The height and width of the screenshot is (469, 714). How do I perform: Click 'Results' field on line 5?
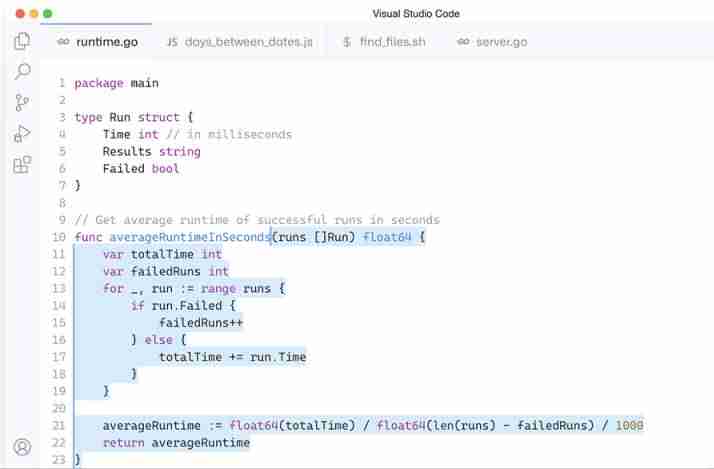pos(127,151)
